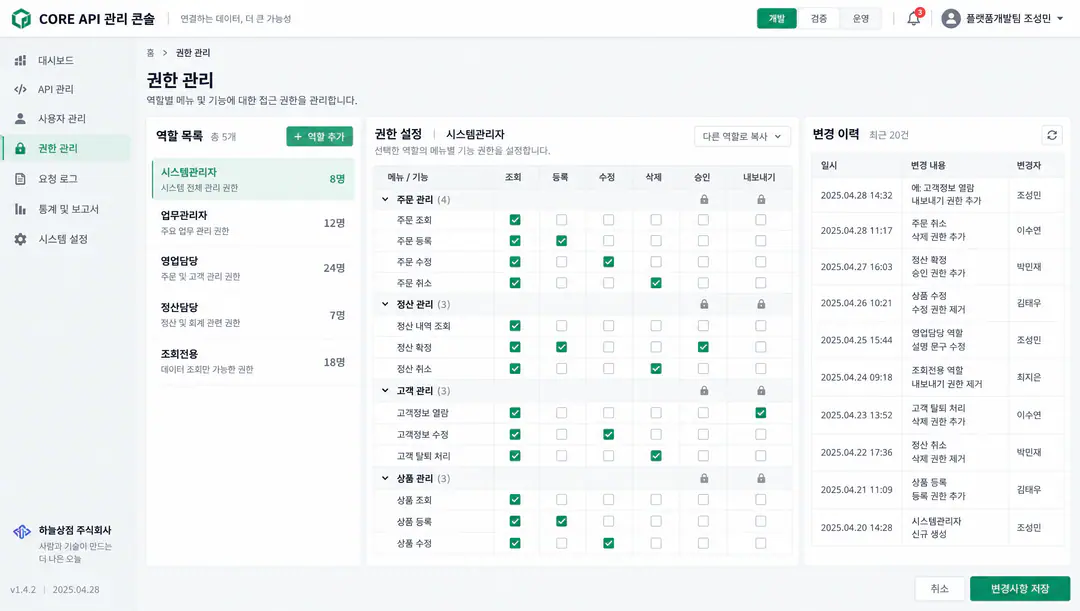Check 내보내기 for 주문 조회
1080x611 pixels.
coord(760,220)
